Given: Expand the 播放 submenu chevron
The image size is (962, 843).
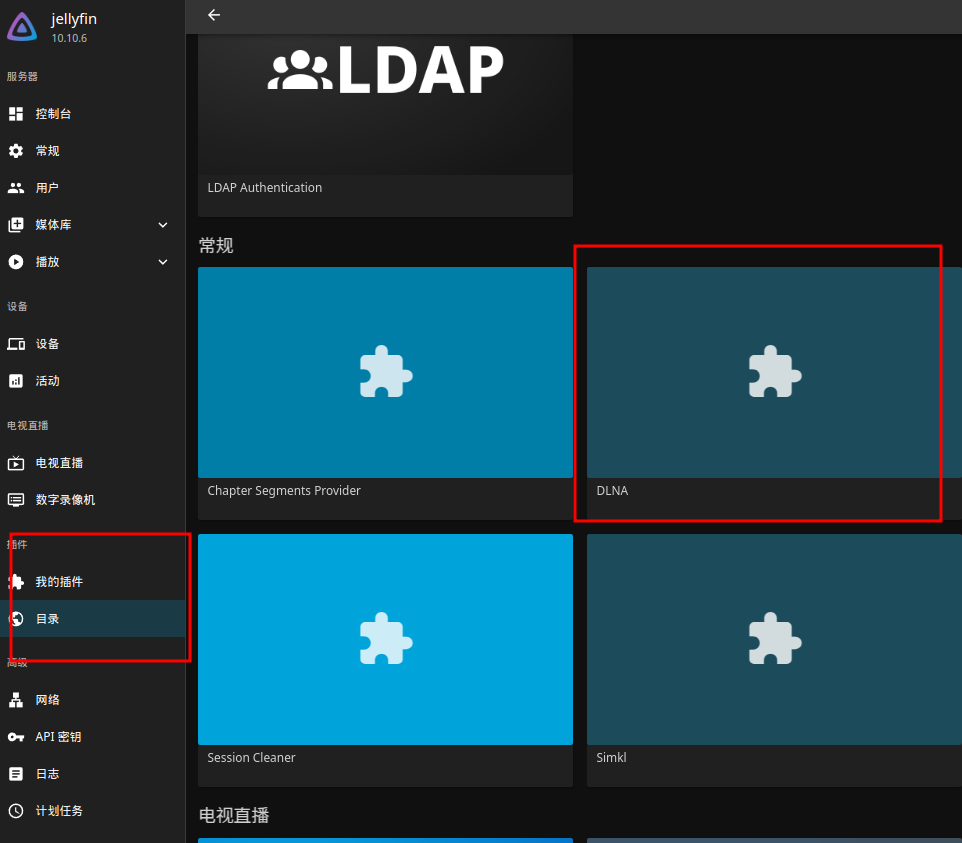Looking at the screenshot, I should click(x=163, y=262).
